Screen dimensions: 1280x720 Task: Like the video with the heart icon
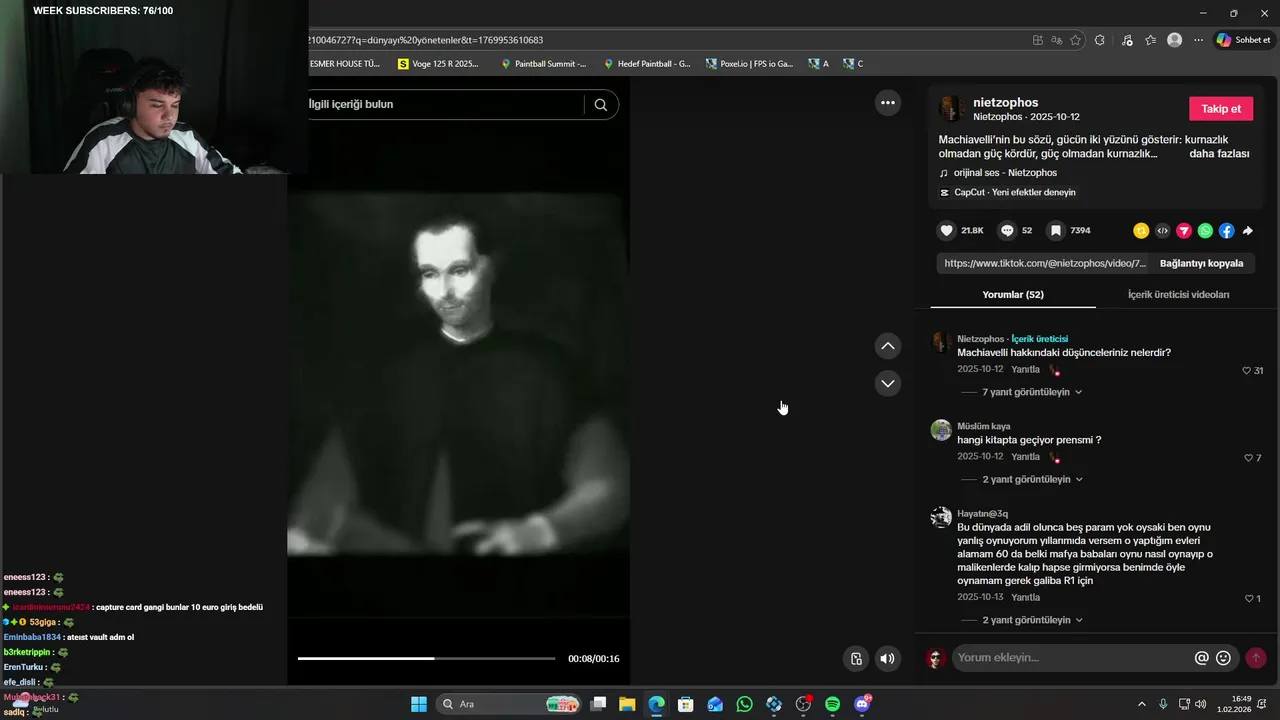946,230
